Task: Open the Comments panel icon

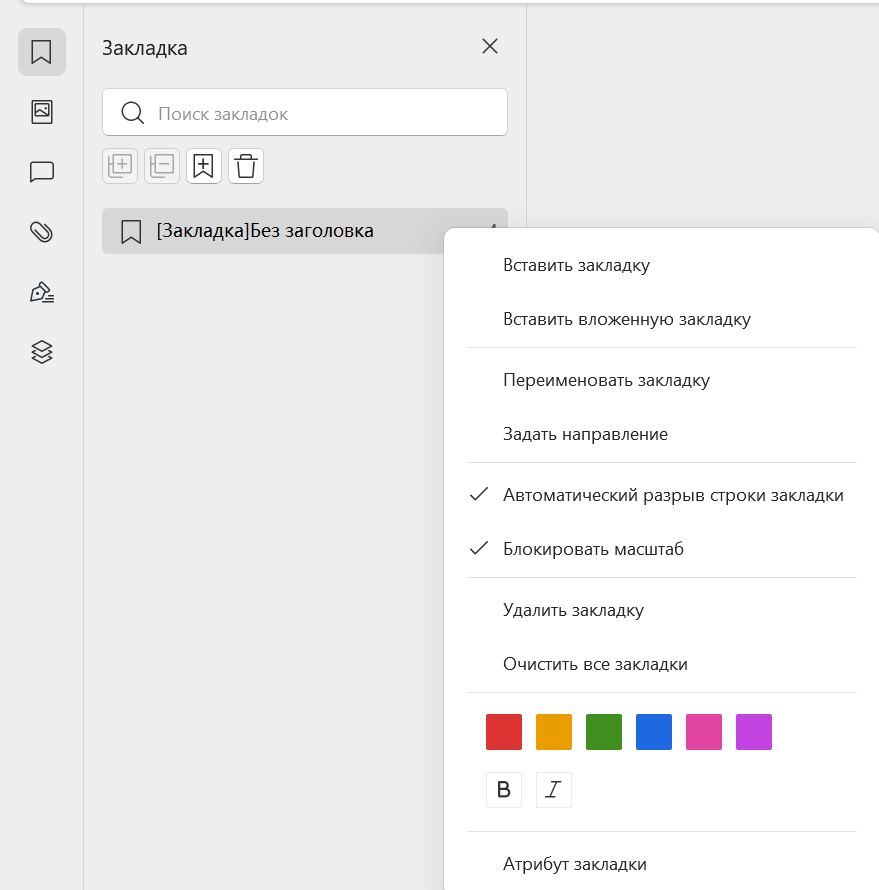Action: coord(41,172)
